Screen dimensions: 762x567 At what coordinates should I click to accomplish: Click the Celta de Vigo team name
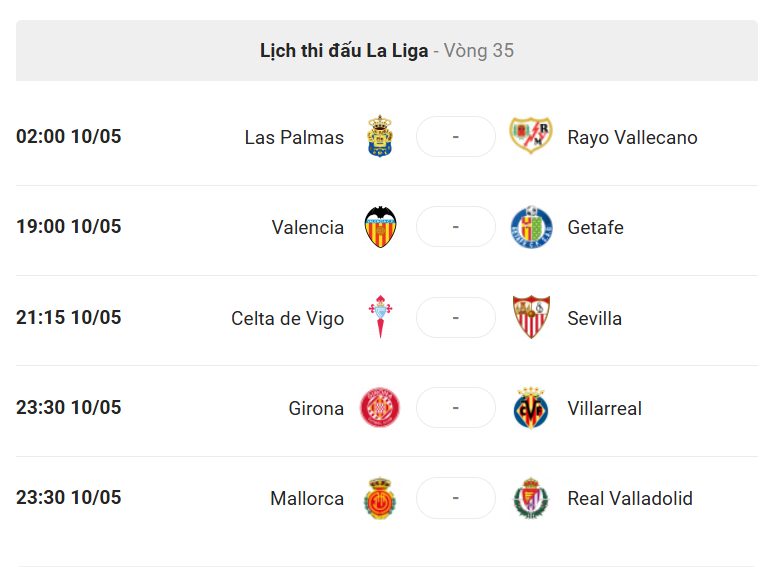[x=288, y=319]
